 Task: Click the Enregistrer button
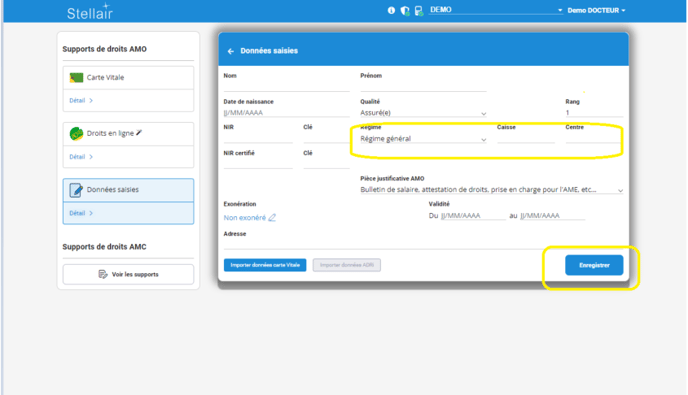pos(594,265)
